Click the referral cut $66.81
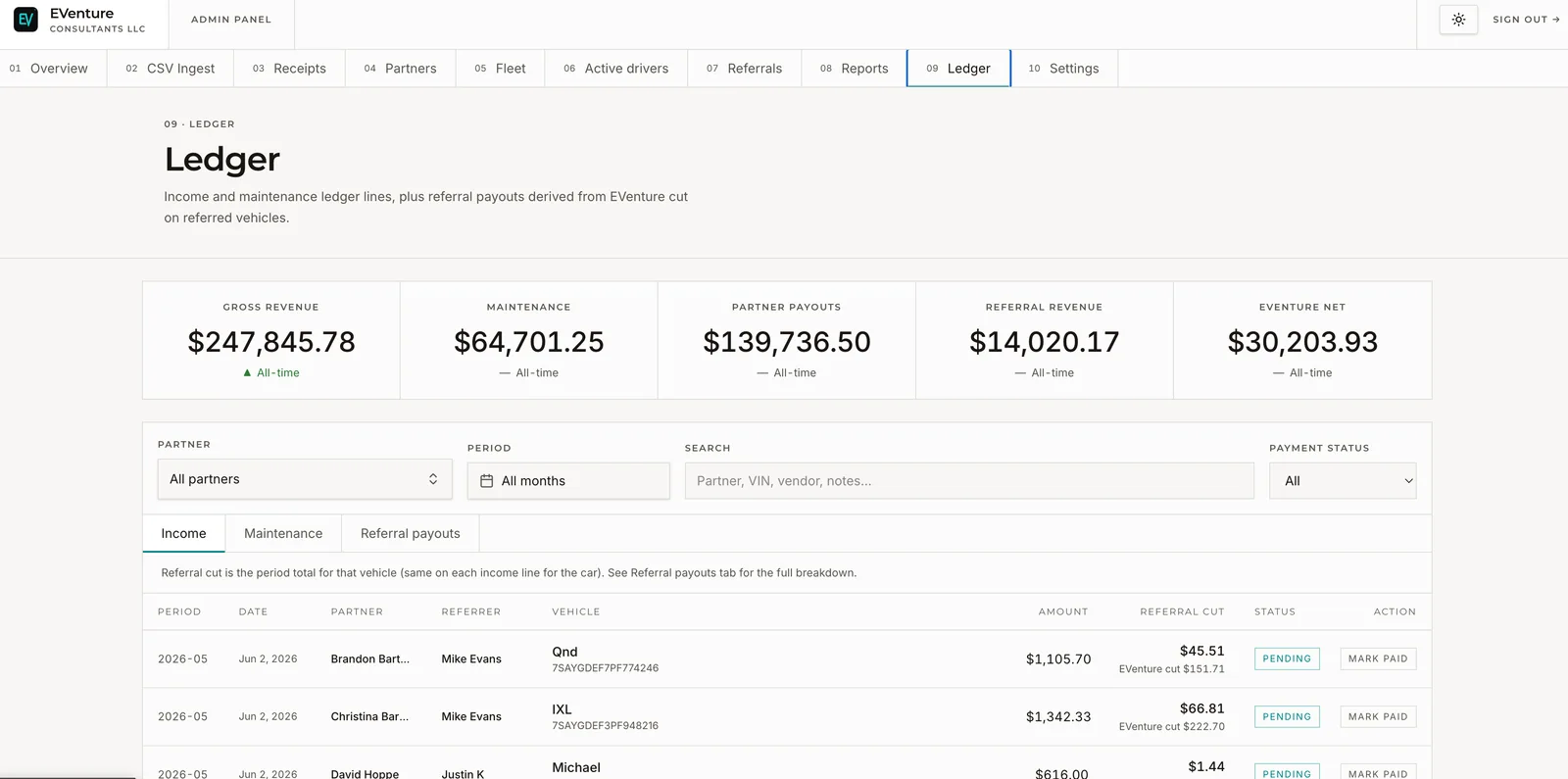This screenshot has height=779, width=1568. (1202, 708)
